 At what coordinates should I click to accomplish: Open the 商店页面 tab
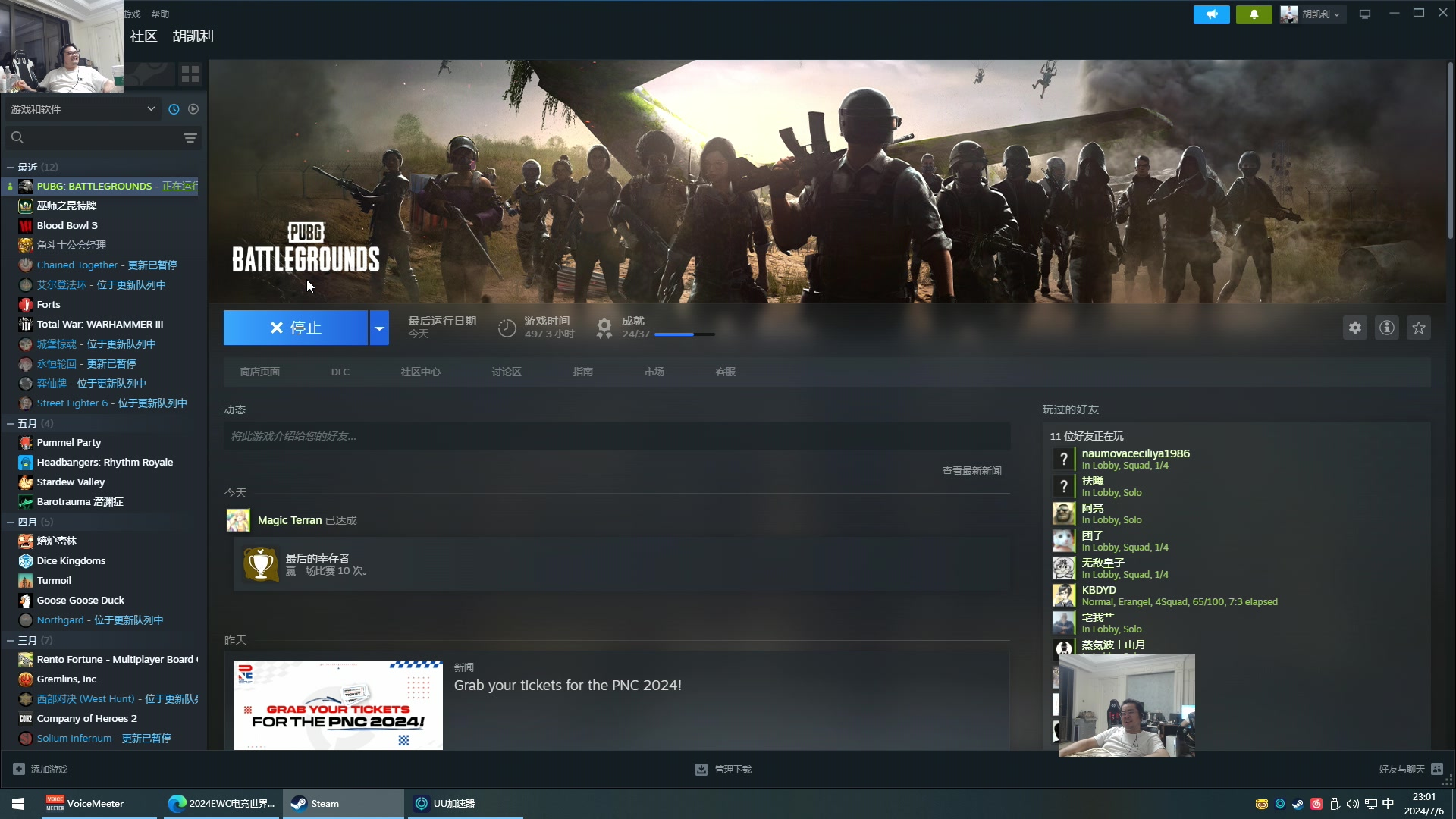click(x=260, y=372)
